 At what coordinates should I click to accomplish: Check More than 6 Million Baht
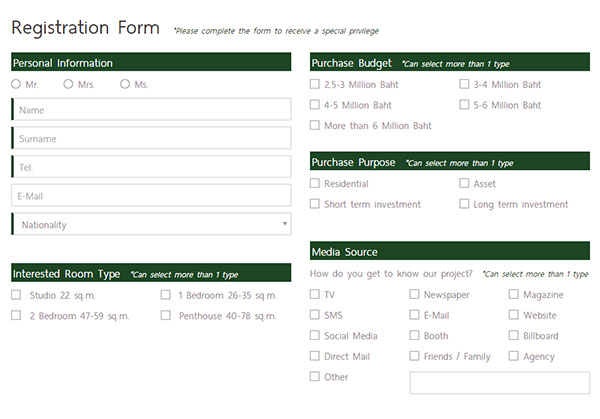click(x=315, y=126)
